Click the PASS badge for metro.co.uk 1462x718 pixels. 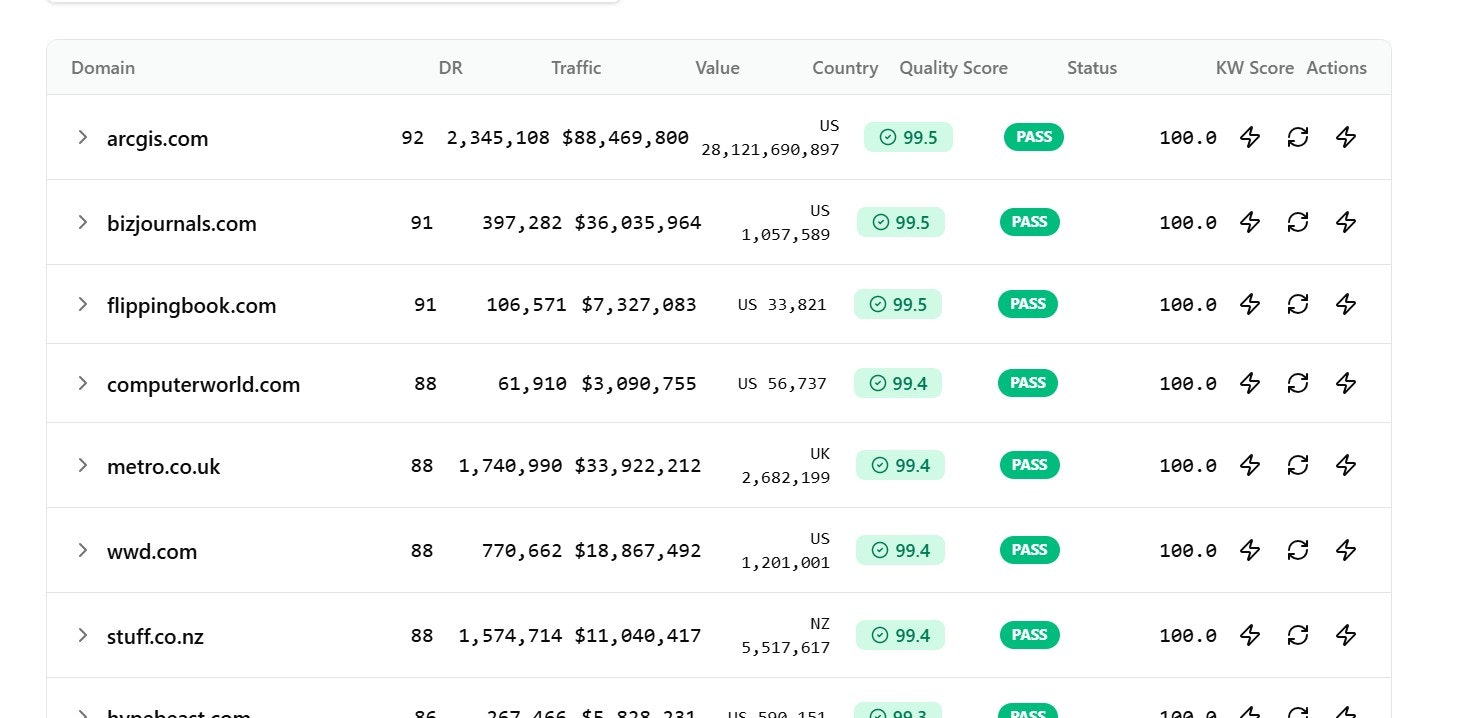click(x=1030, y=465)
